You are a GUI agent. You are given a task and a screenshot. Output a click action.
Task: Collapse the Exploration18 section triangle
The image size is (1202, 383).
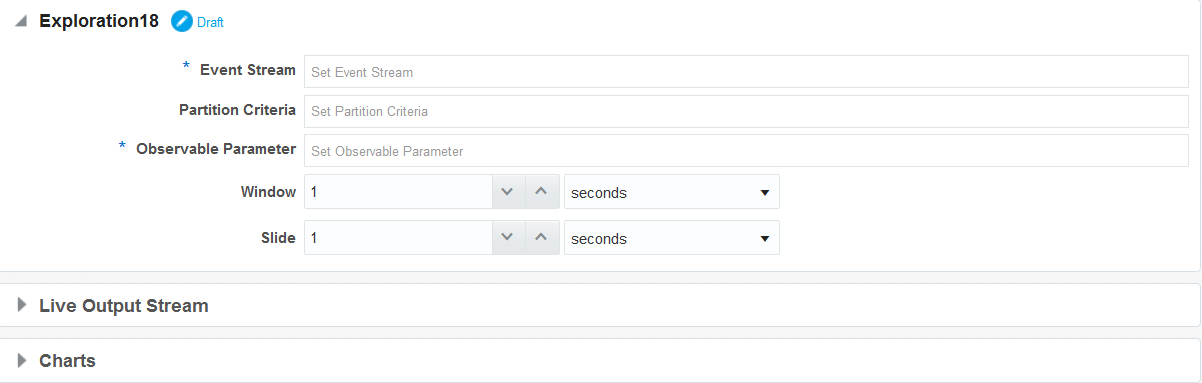pos(22,21)
